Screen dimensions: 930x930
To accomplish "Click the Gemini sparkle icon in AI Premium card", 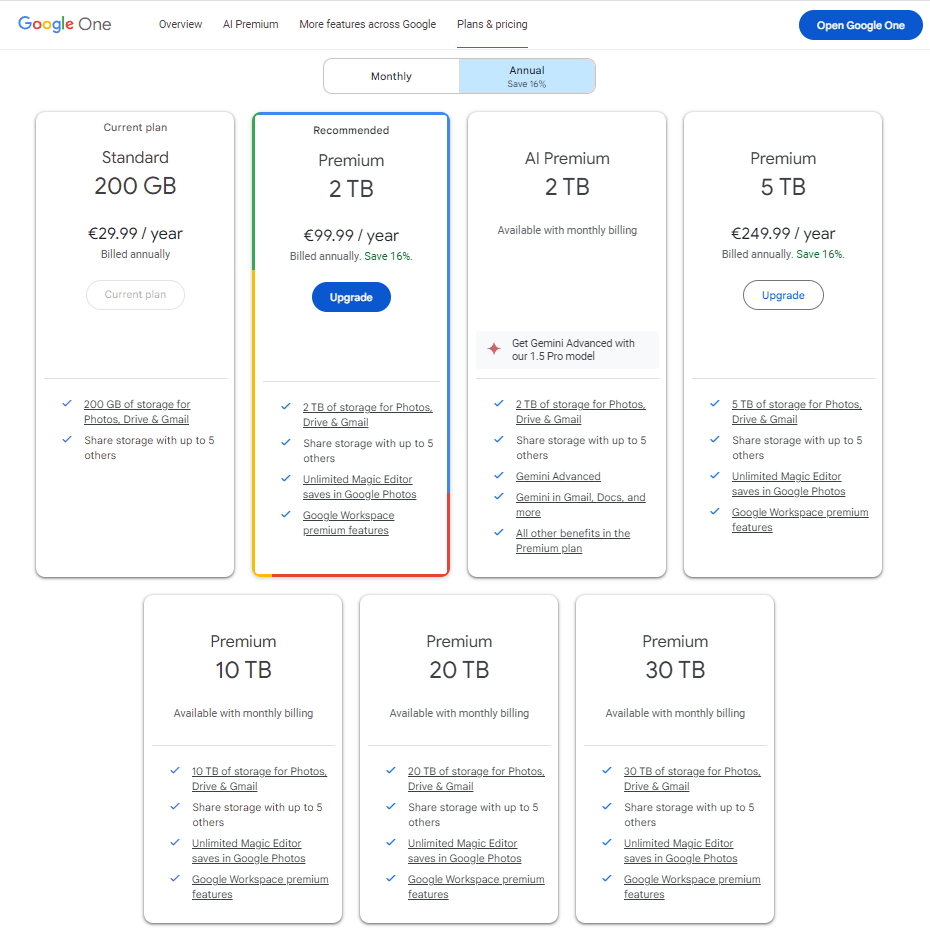I will [x=494, y=349].
